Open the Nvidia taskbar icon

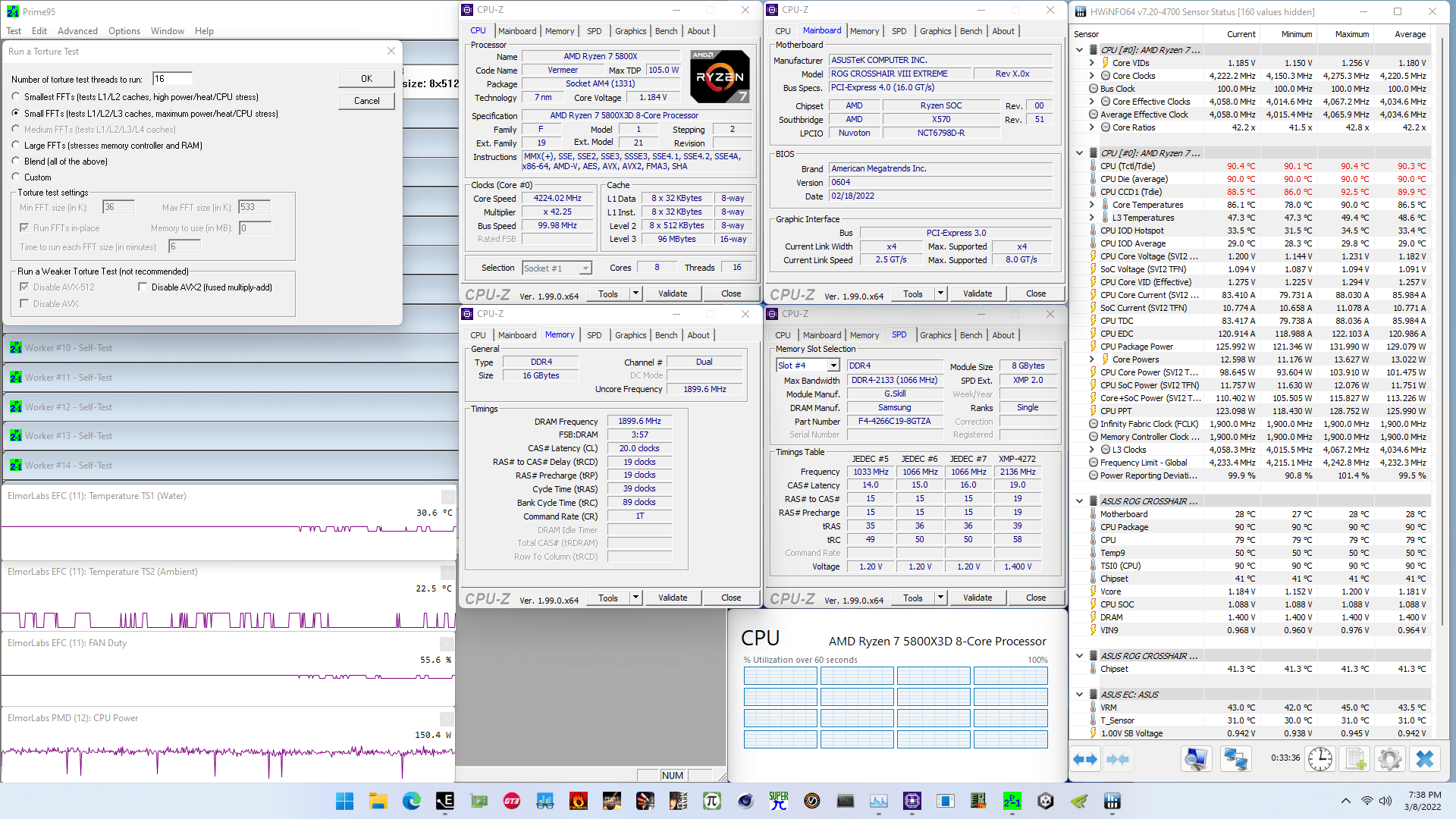coord(1079,801)
